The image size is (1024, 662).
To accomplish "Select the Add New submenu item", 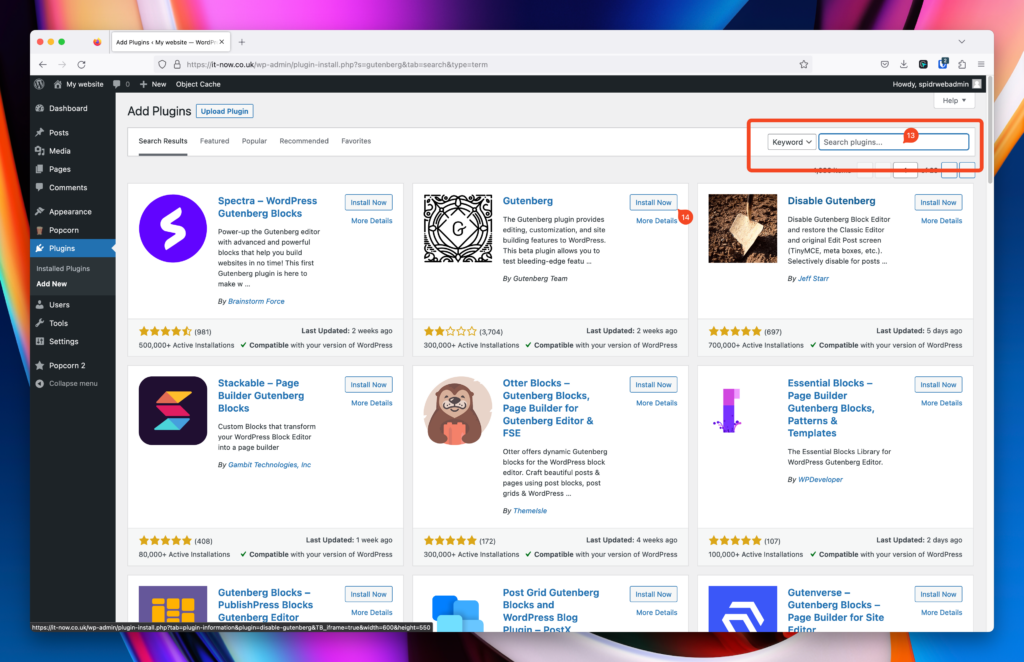I will coord(52,284).
